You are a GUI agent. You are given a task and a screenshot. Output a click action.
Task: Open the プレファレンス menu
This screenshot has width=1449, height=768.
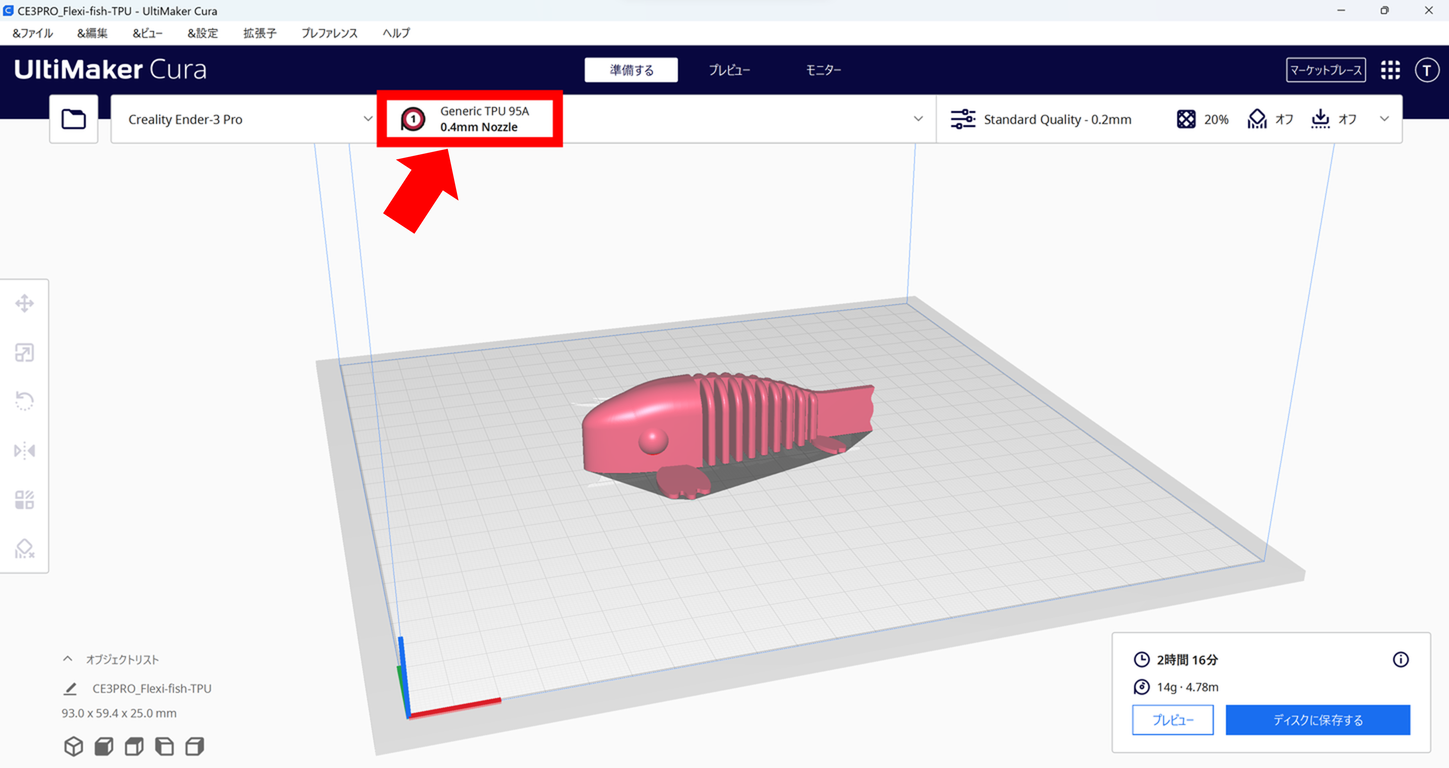[329, 33]
